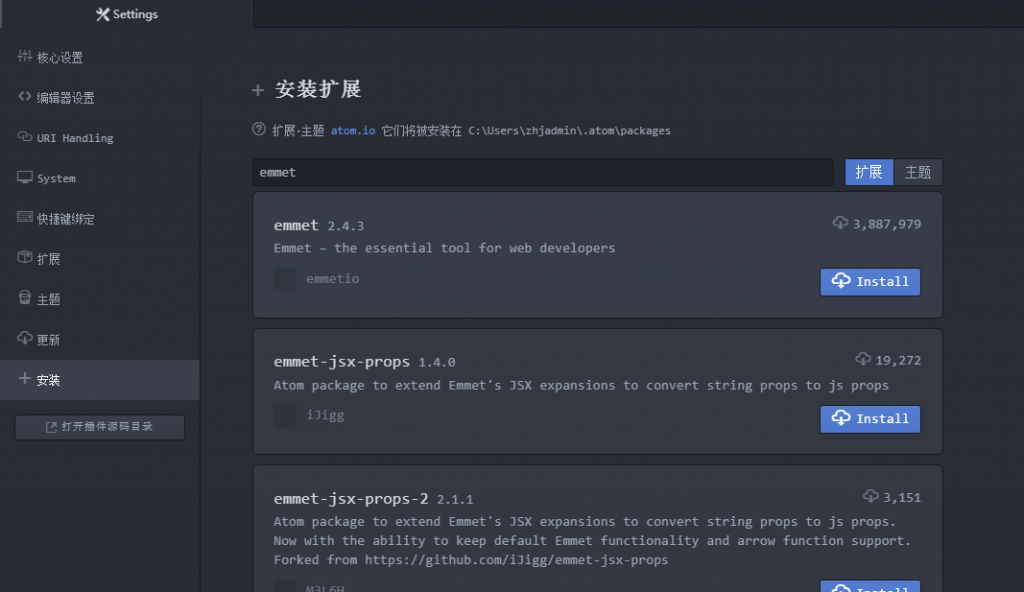Select the System monitor icon
Screen dimensions: 1024x592
pyautogui.click(x=25, y=177)
